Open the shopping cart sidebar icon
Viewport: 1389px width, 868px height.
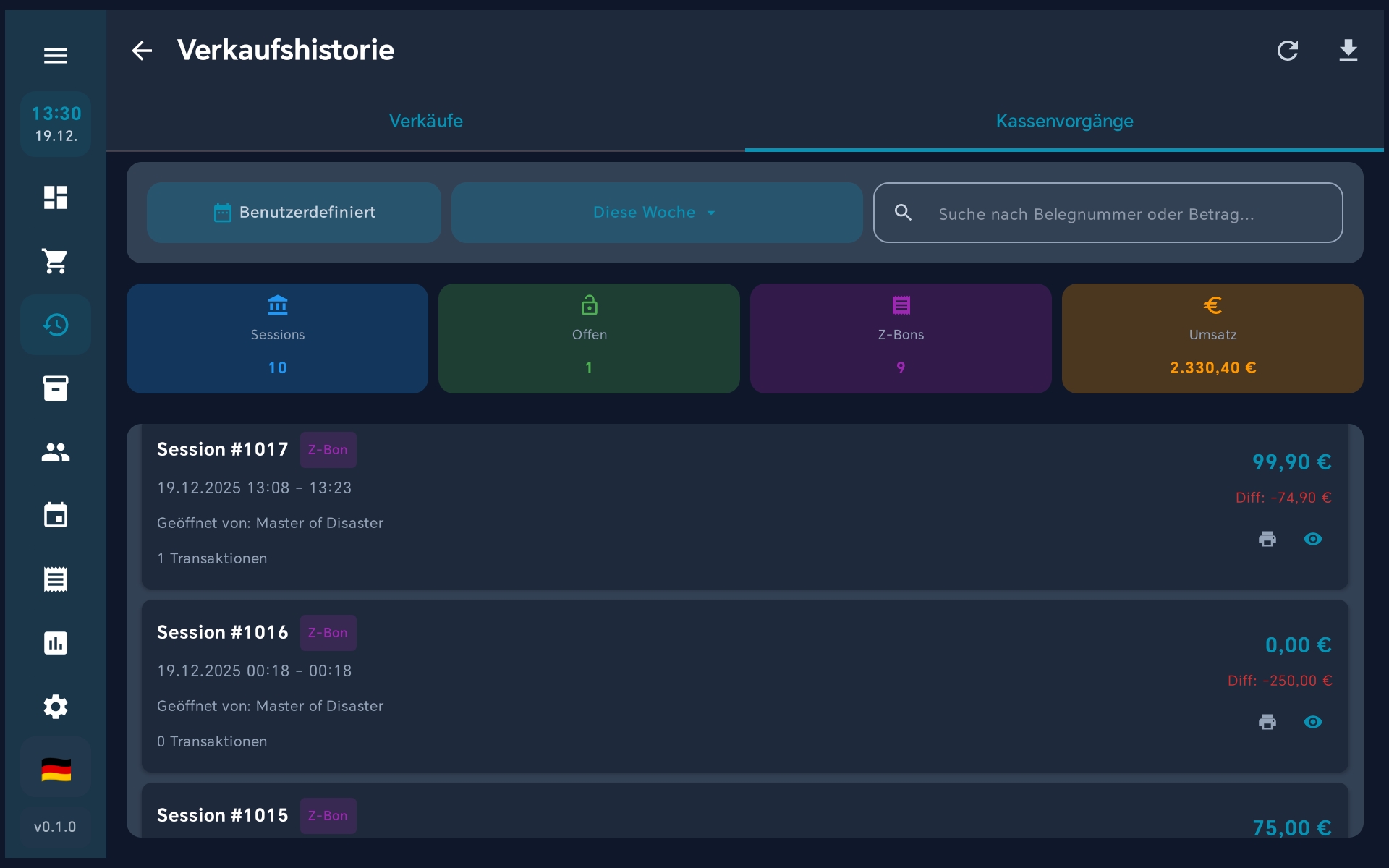(56, 261)
